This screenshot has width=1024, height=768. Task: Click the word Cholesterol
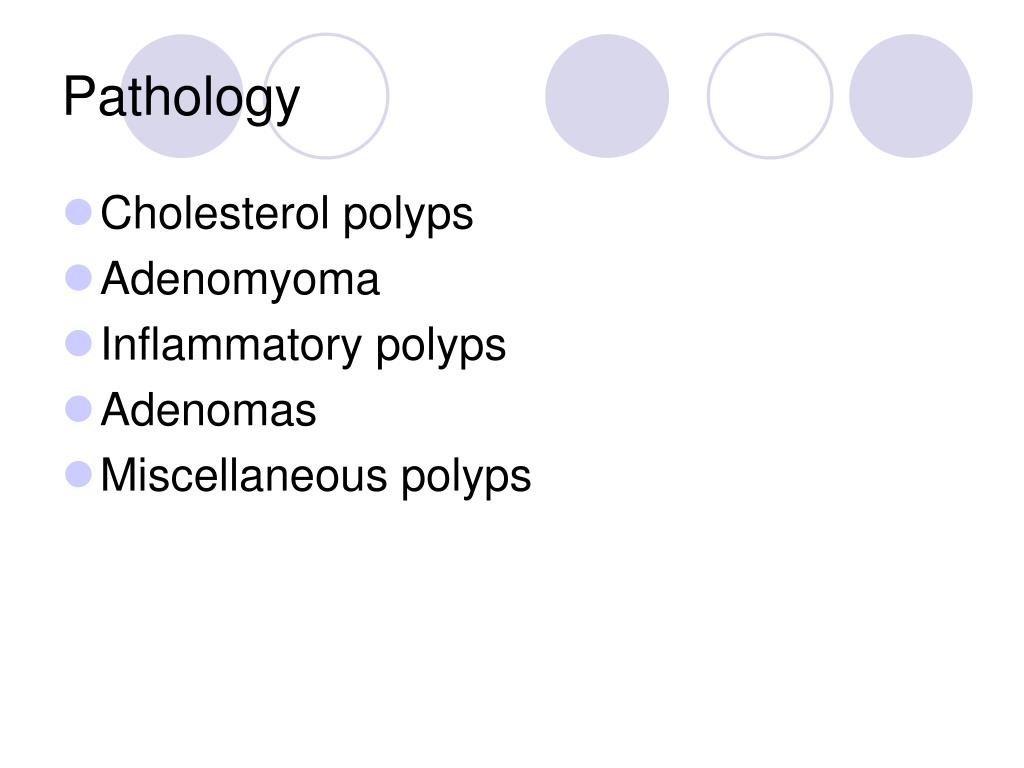[x=215, y=213]
